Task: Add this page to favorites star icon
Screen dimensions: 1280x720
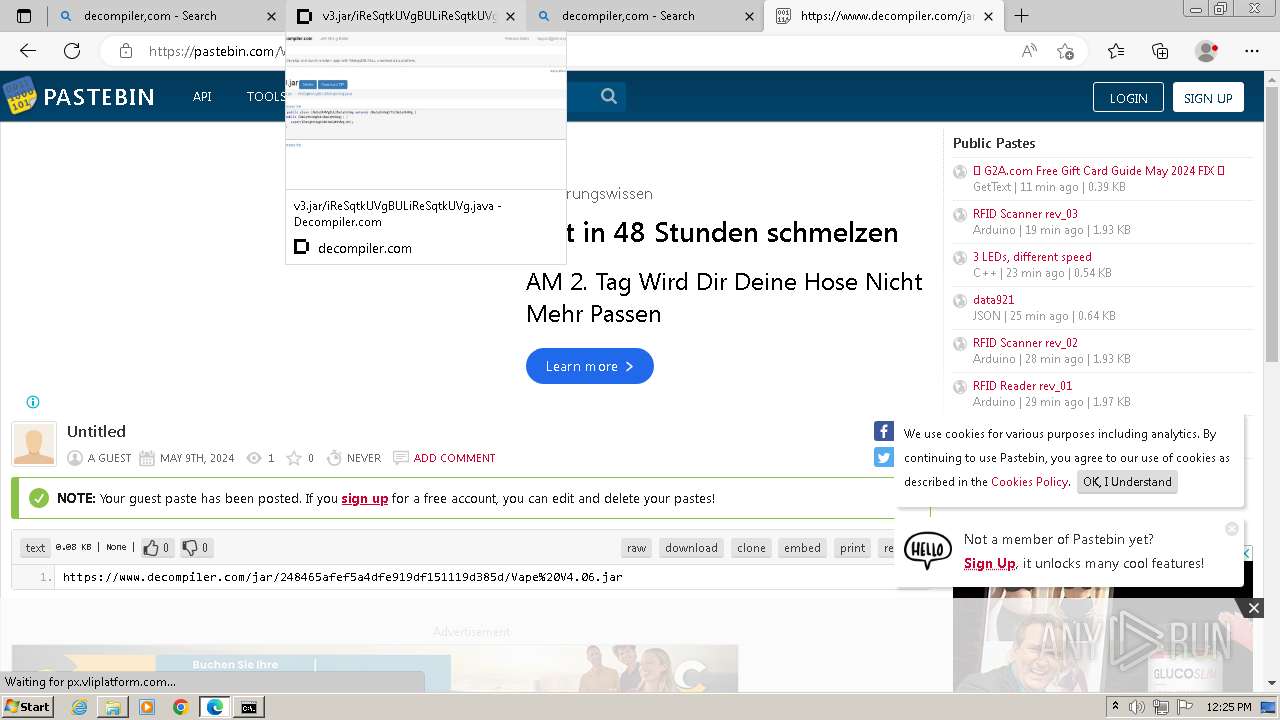Action: click(1065, 51)
